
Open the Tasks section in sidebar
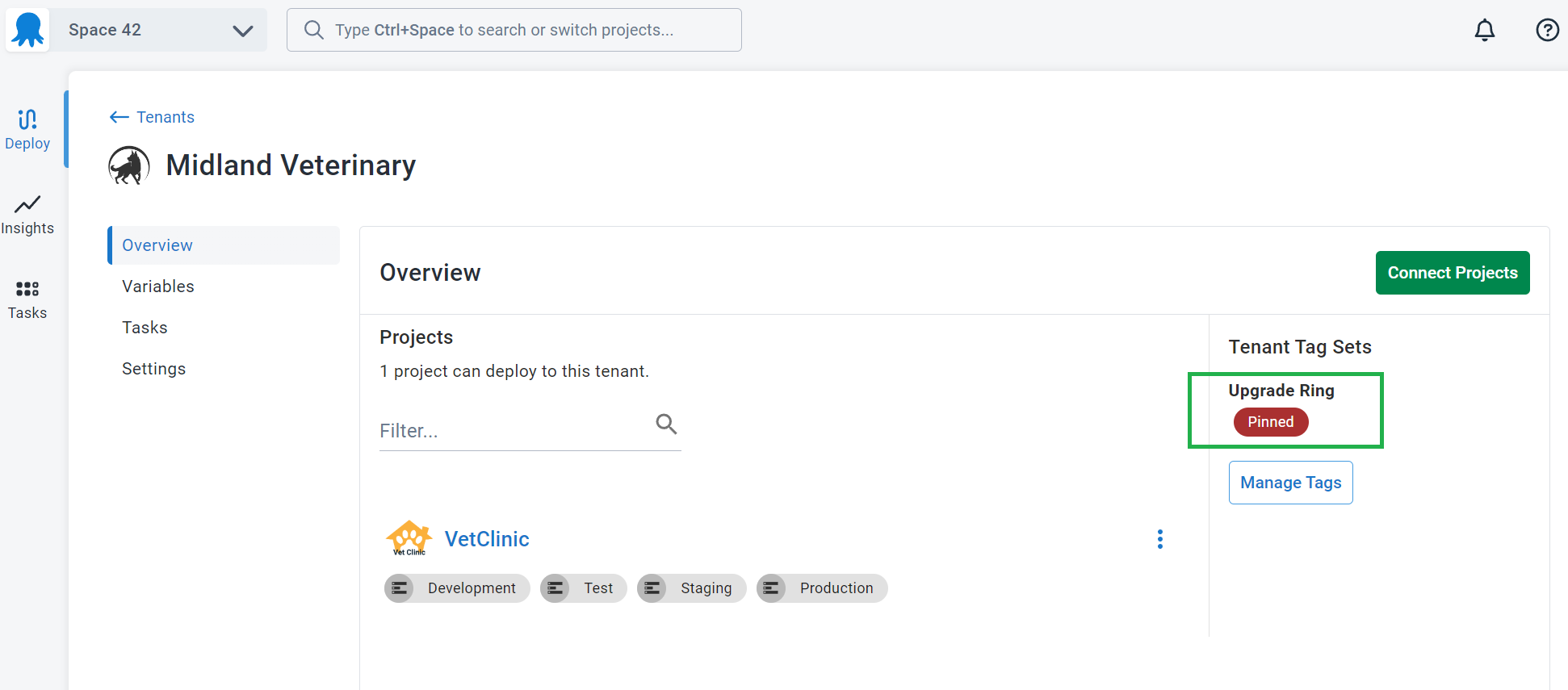27,299
